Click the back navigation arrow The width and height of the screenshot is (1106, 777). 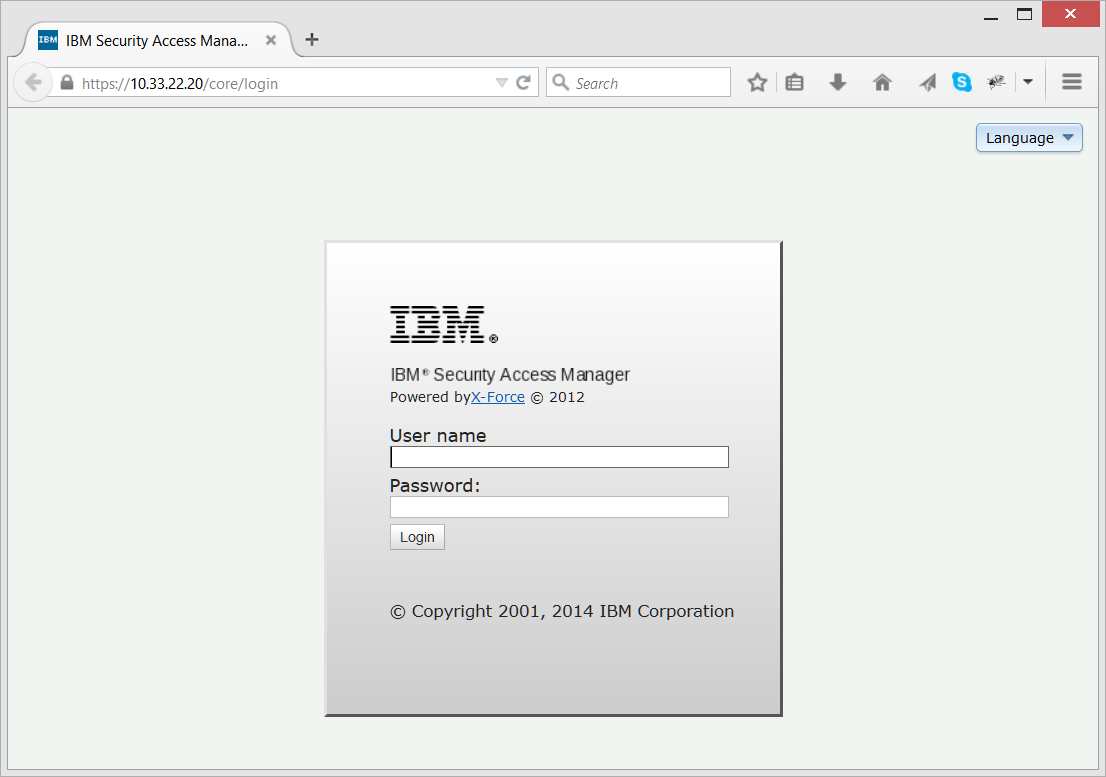33,81
